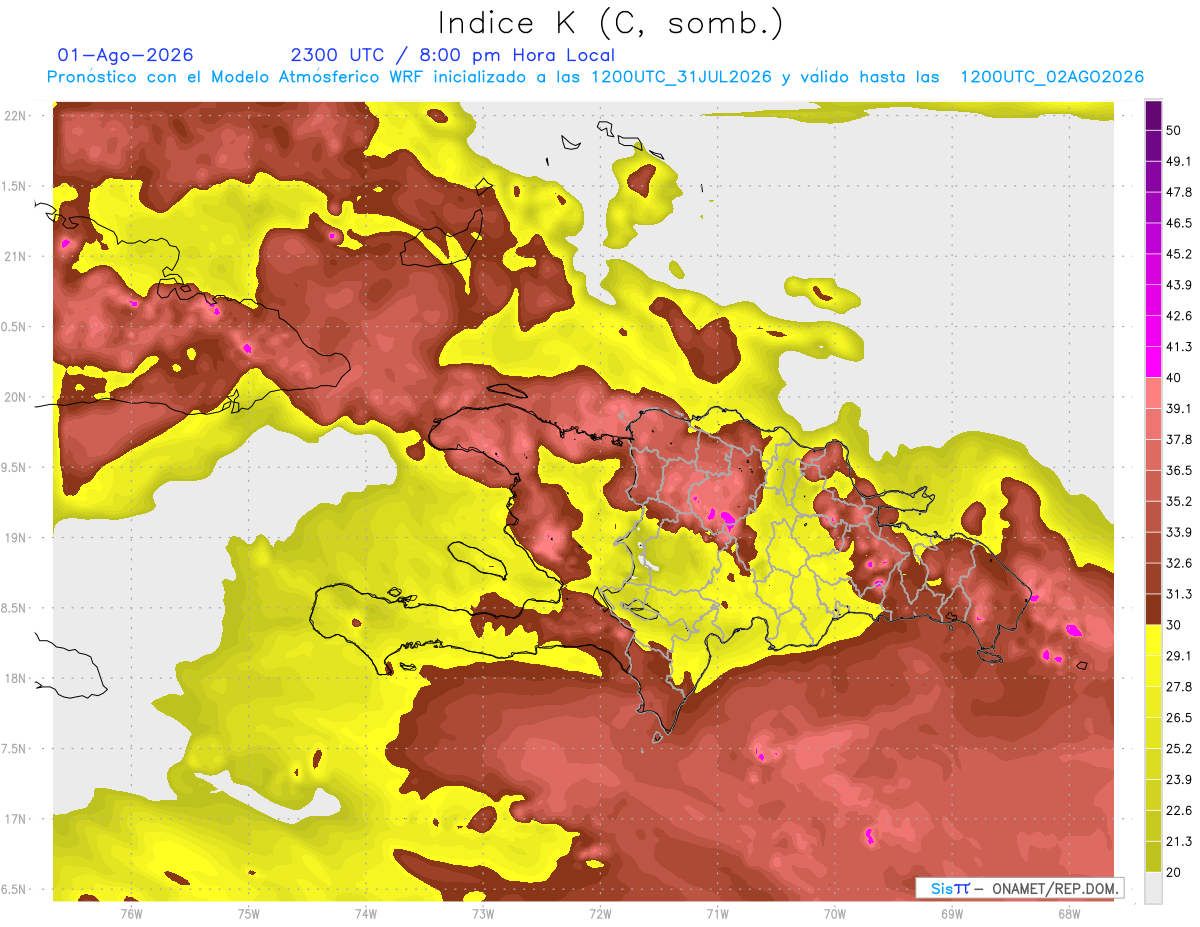Click the '0.5N' latitude label
The image size is (1200, 927).
(x=15, y=327)
